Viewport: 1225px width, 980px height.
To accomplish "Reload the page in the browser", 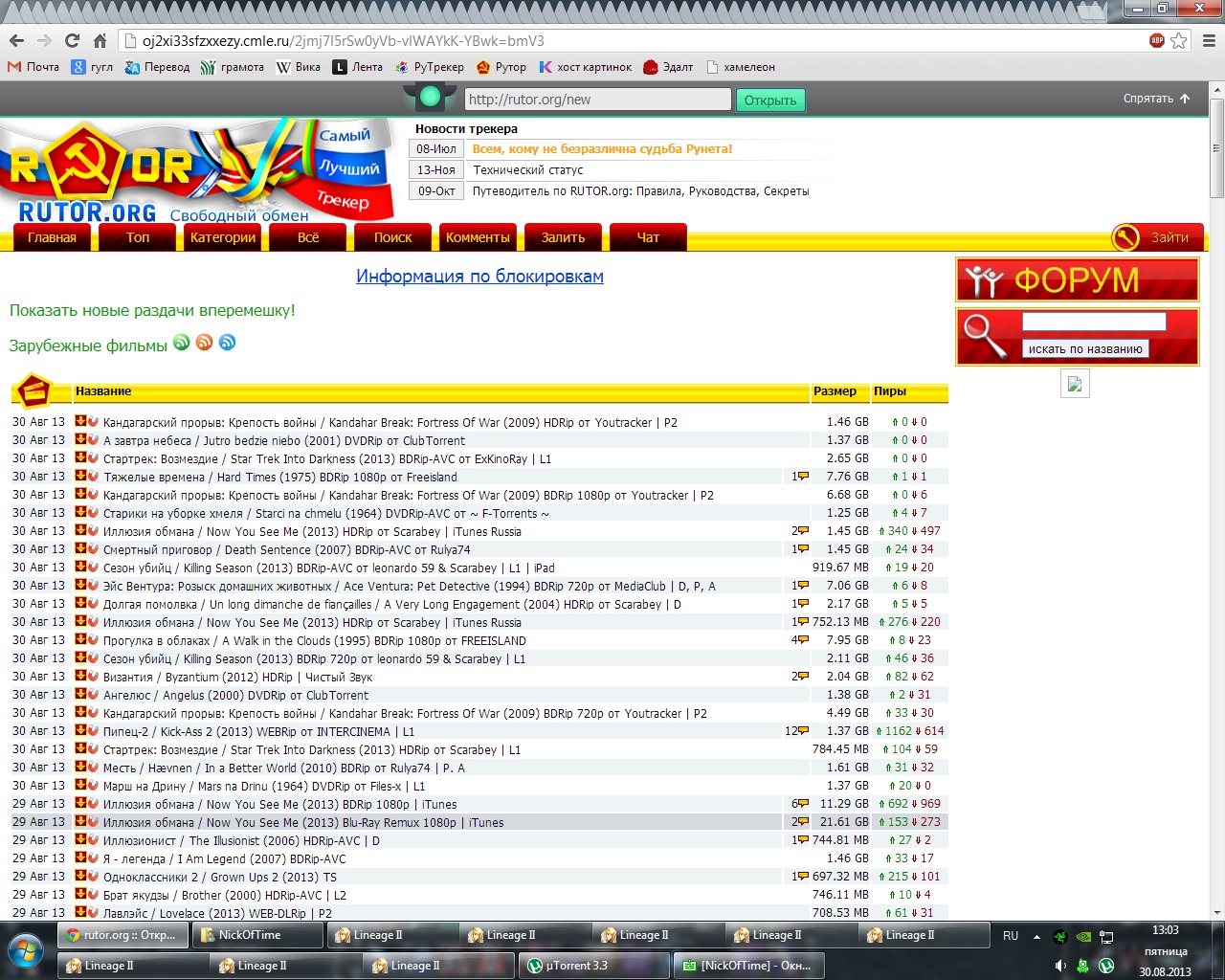I will (72, 41).
